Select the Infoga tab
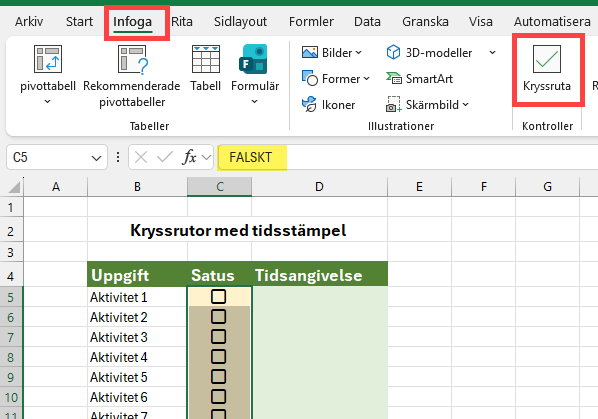Image resolution: width=598 pixels, height=419 pixels. coord(132,22)
